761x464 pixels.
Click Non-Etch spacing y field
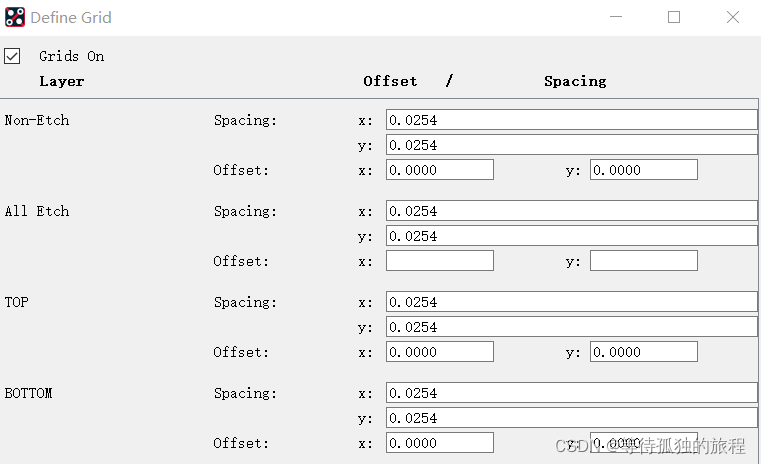pos(571,145)
